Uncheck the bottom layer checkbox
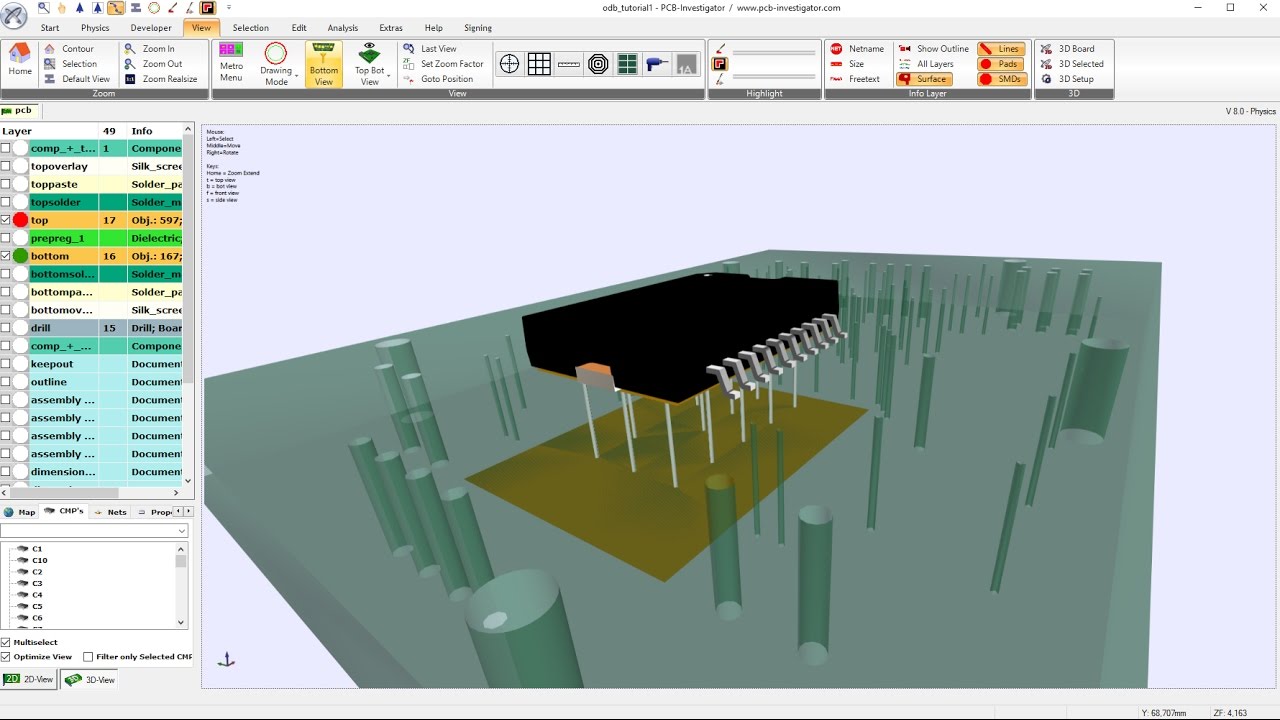The image size is (1280, 720). (x=6, y=256)
